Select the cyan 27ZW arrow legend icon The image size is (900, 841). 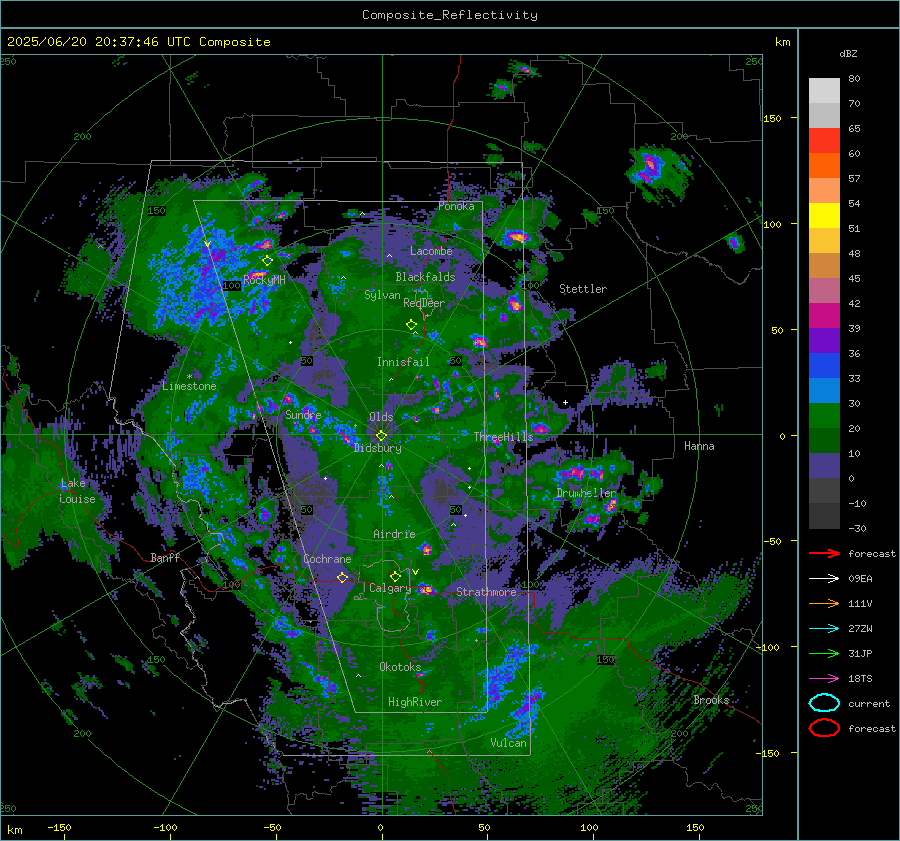click(824, 629)
